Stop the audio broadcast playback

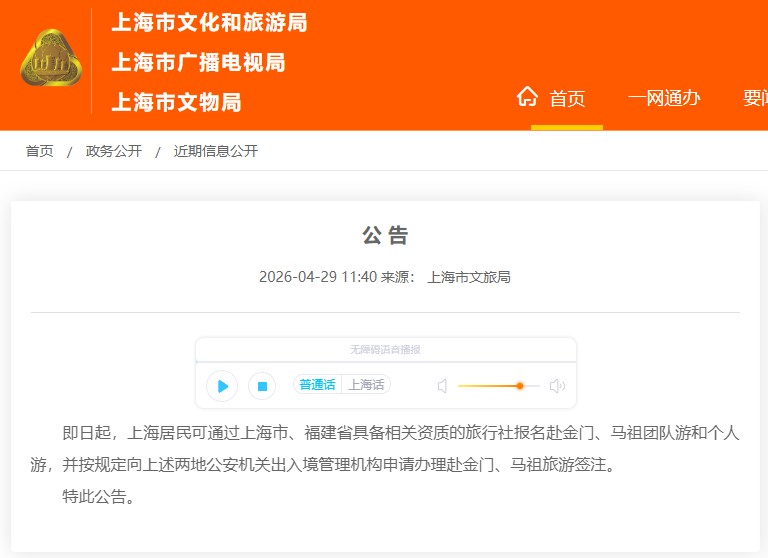262,386
